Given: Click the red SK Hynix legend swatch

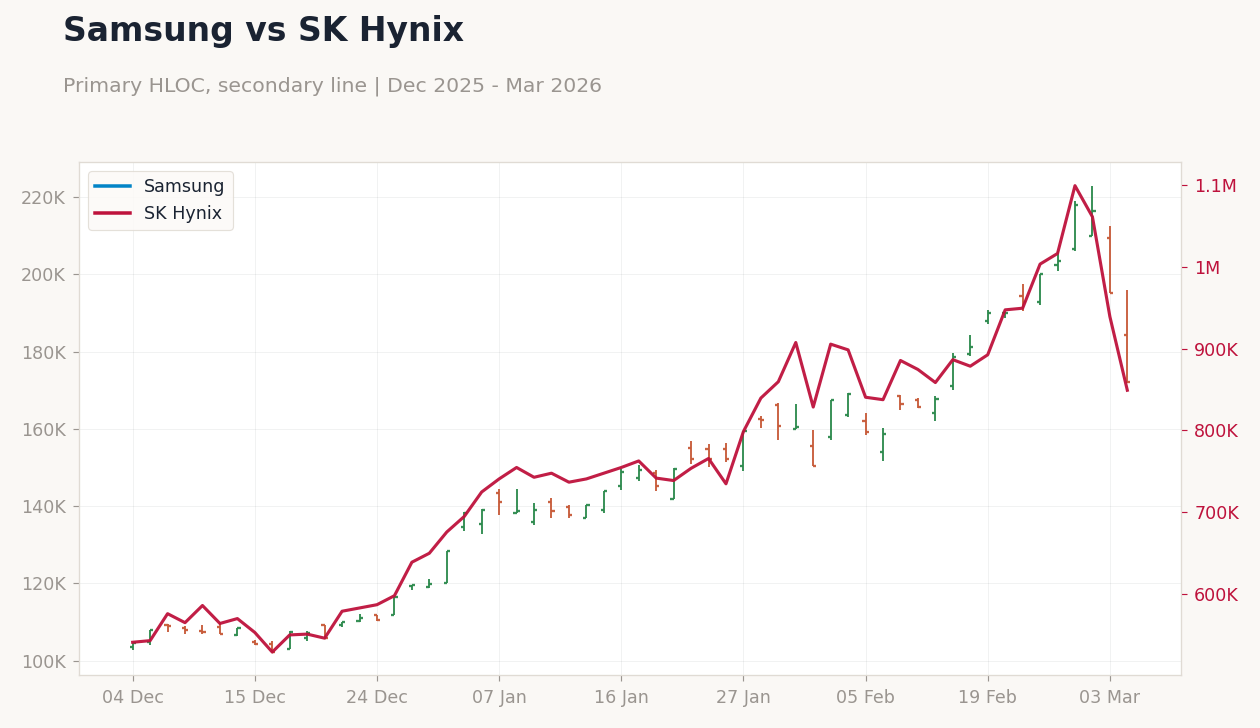Looking at the screenshot, I should pyautogui.click(x=113, y=214).
